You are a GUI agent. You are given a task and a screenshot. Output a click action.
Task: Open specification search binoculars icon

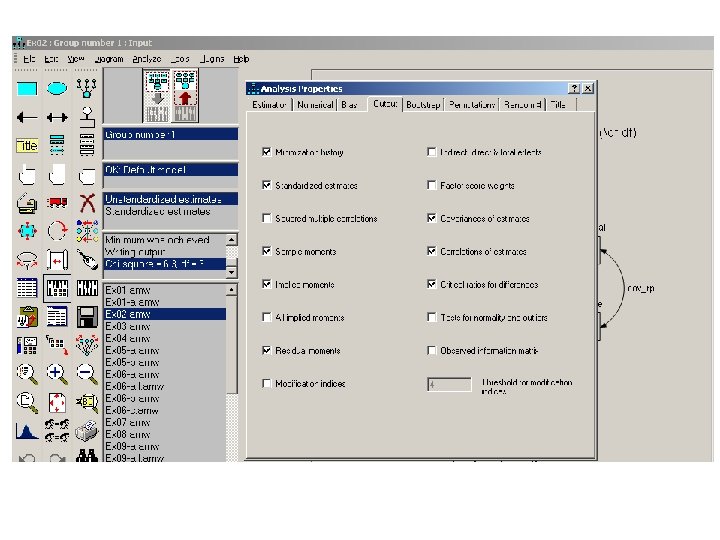[x=87, y=456]
